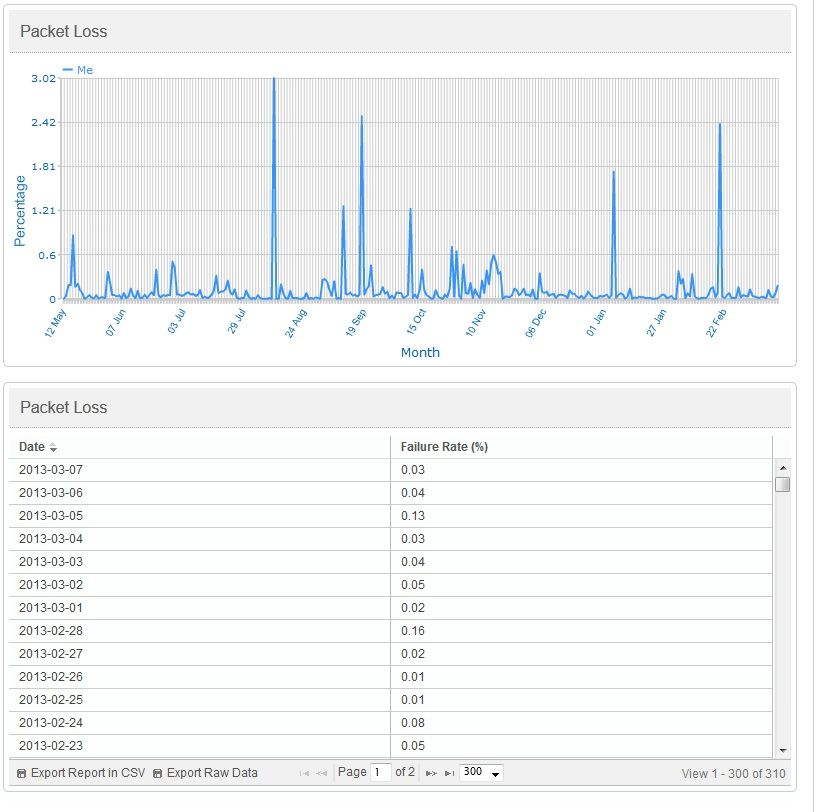
Task: Click table scrollbar down arrow
Action: 783,750
